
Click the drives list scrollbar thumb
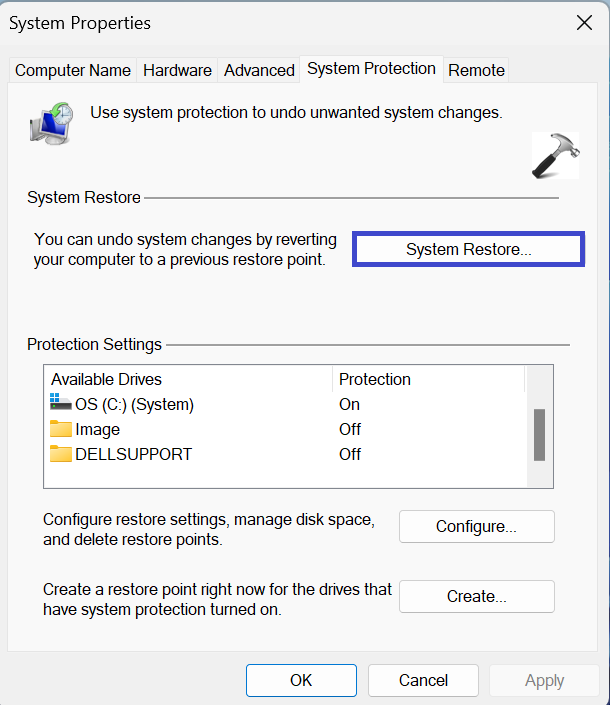coord(539,434)
